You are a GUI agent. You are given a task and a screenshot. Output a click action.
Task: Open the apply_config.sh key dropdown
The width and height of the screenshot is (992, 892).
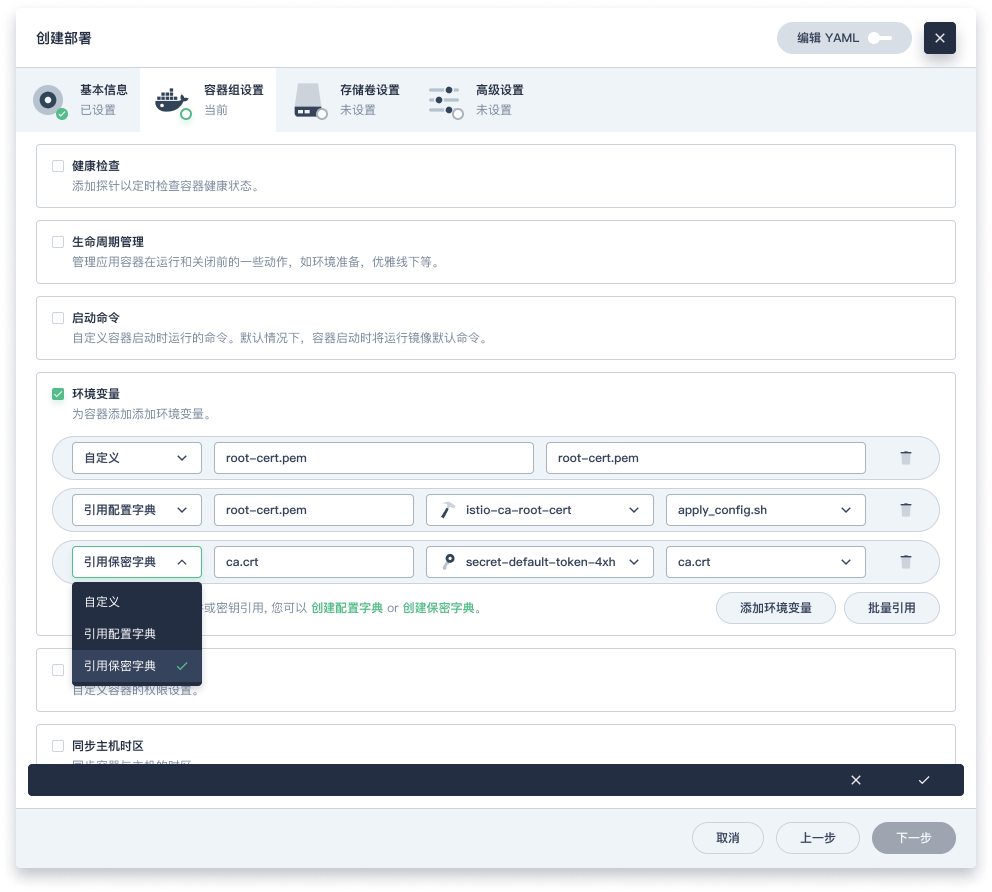[x=766, y=510]
